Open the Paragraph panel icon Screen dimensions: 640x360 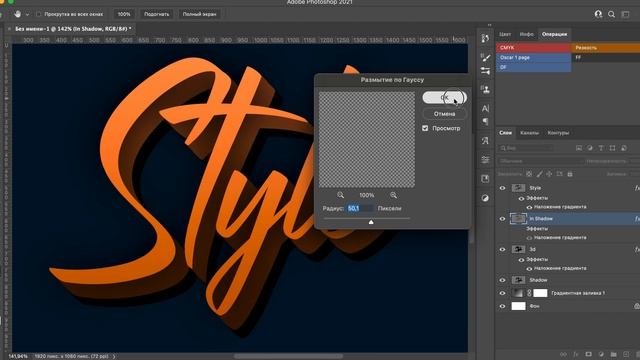(x=485, y=122)
